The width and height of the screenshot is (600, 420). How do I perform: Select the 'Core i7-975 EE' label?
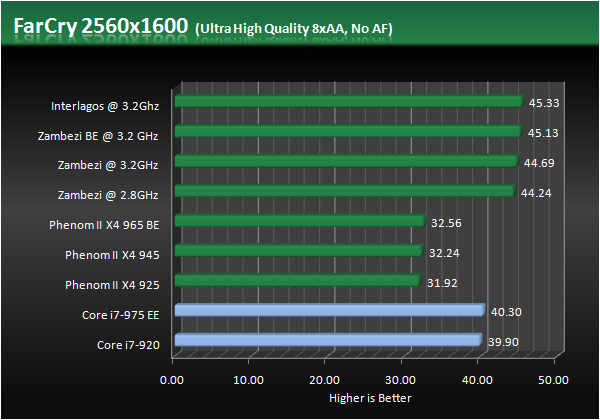(x=121, y=315)
